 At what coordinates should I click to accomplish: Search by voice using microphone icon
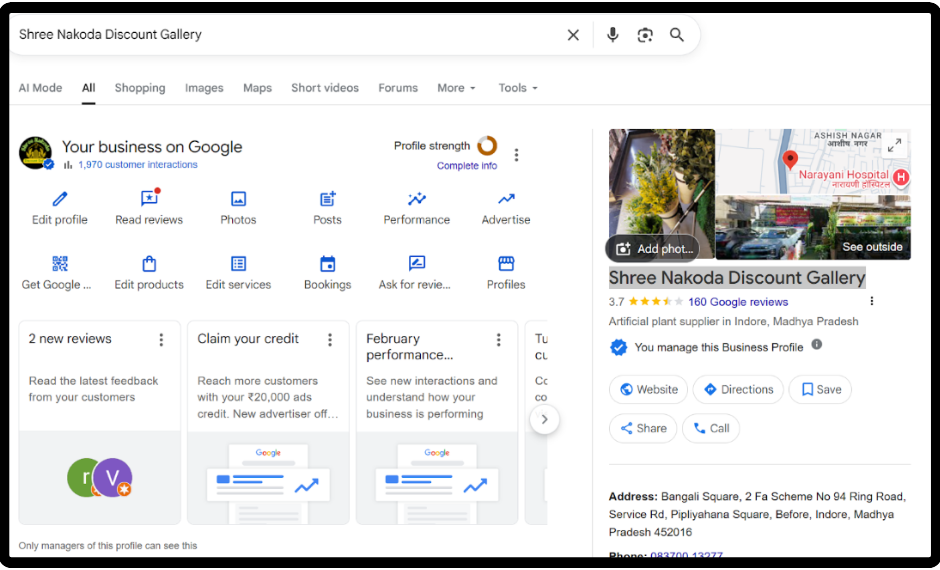pos(613,35)
